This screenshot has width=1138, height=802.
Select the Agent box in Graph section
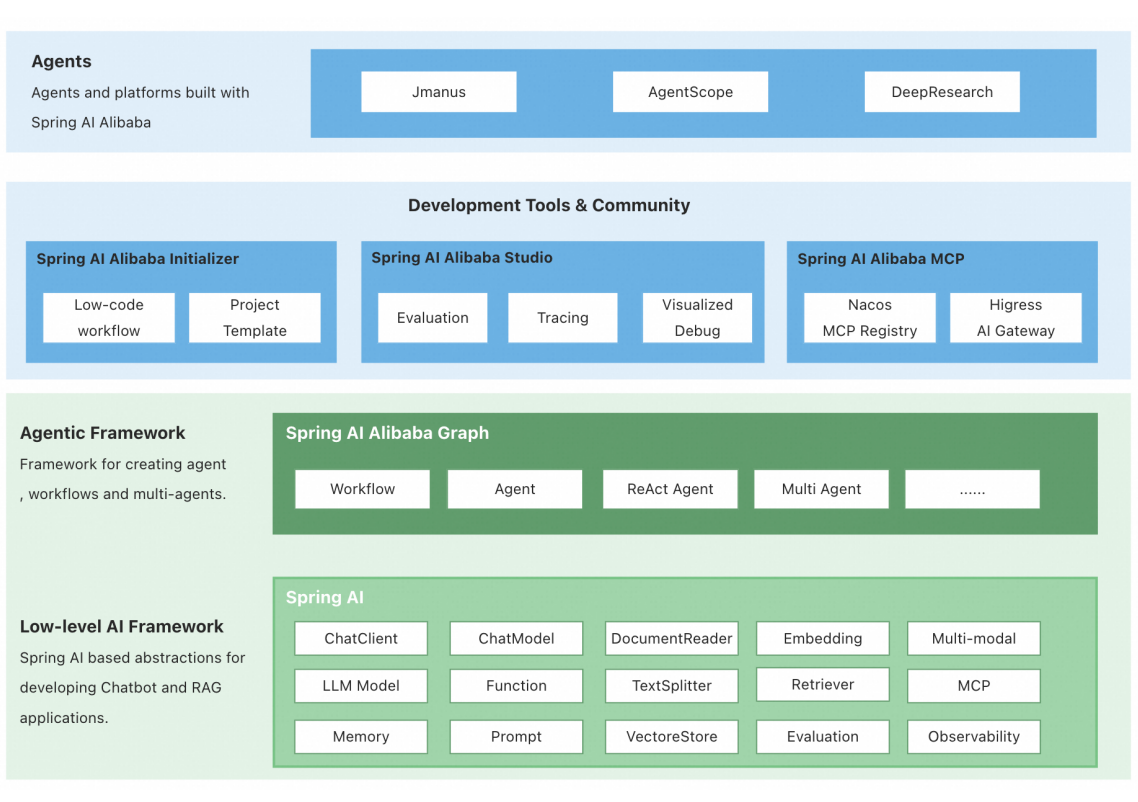[x=515, y=488]
